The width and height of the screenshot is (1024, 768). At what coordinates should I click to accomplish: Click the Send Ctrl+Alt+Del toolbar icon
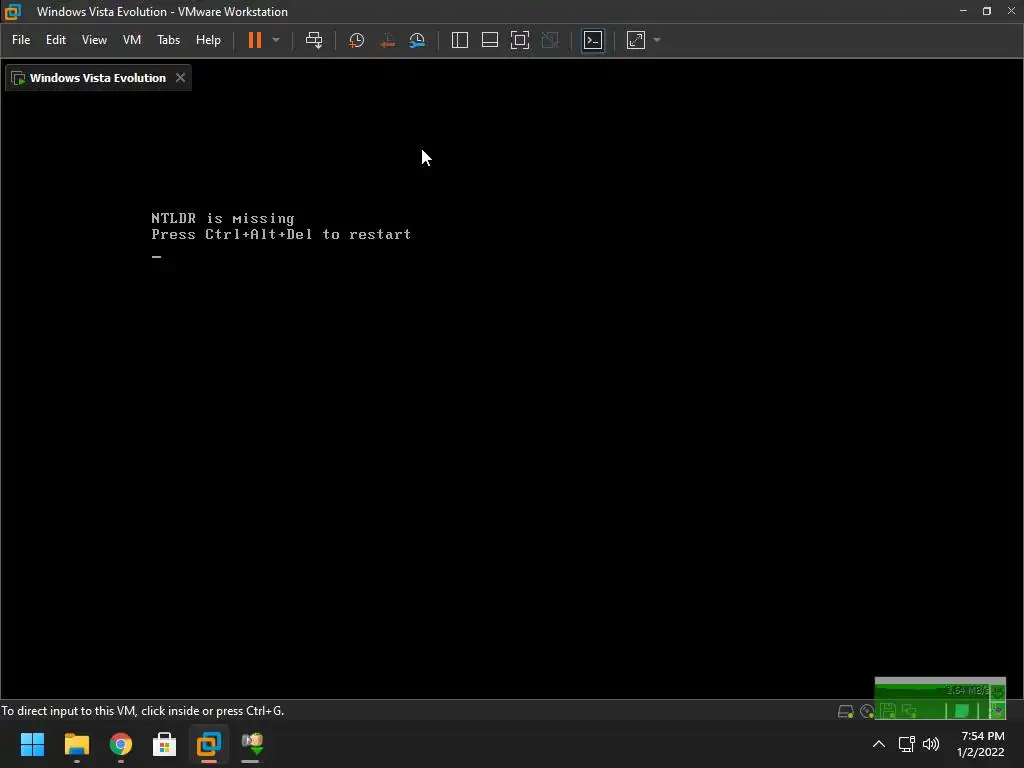pyautogui.click(x=314, y=40)
